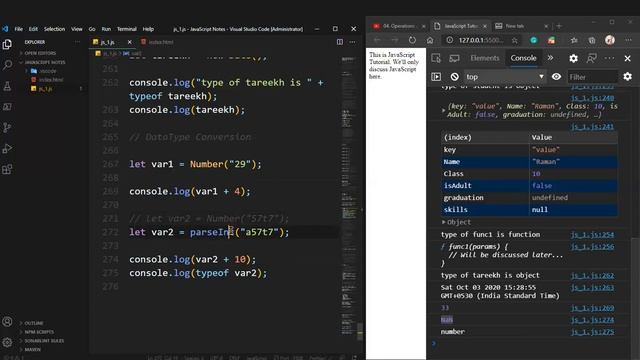The height and width of the screenshot is (360, 640).
Task: Close the DevTools panel
Action: point(628,58)
